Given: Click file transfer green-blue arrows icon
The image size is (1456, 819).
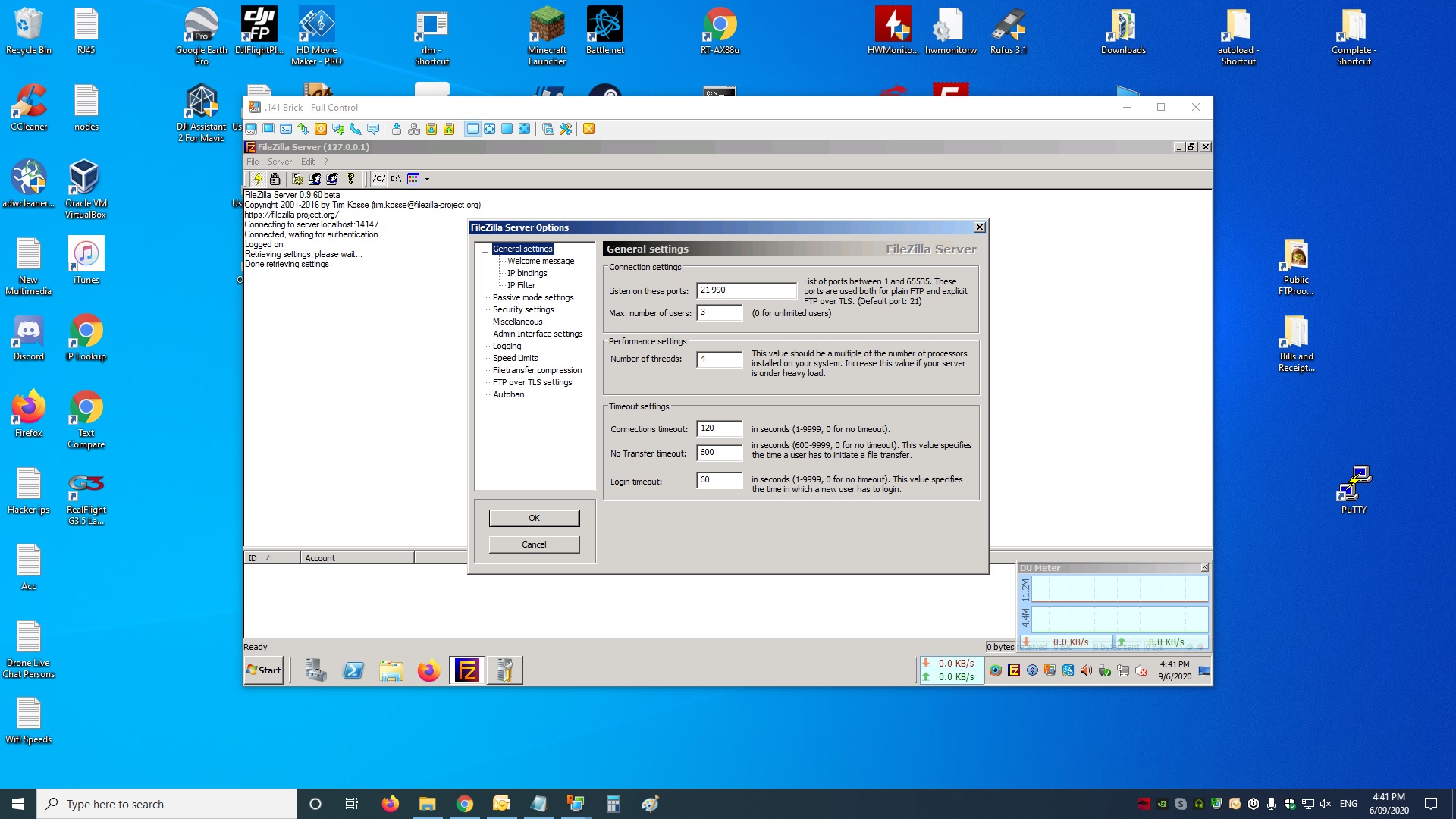Looking at the screenshot, I should point(303,129).
